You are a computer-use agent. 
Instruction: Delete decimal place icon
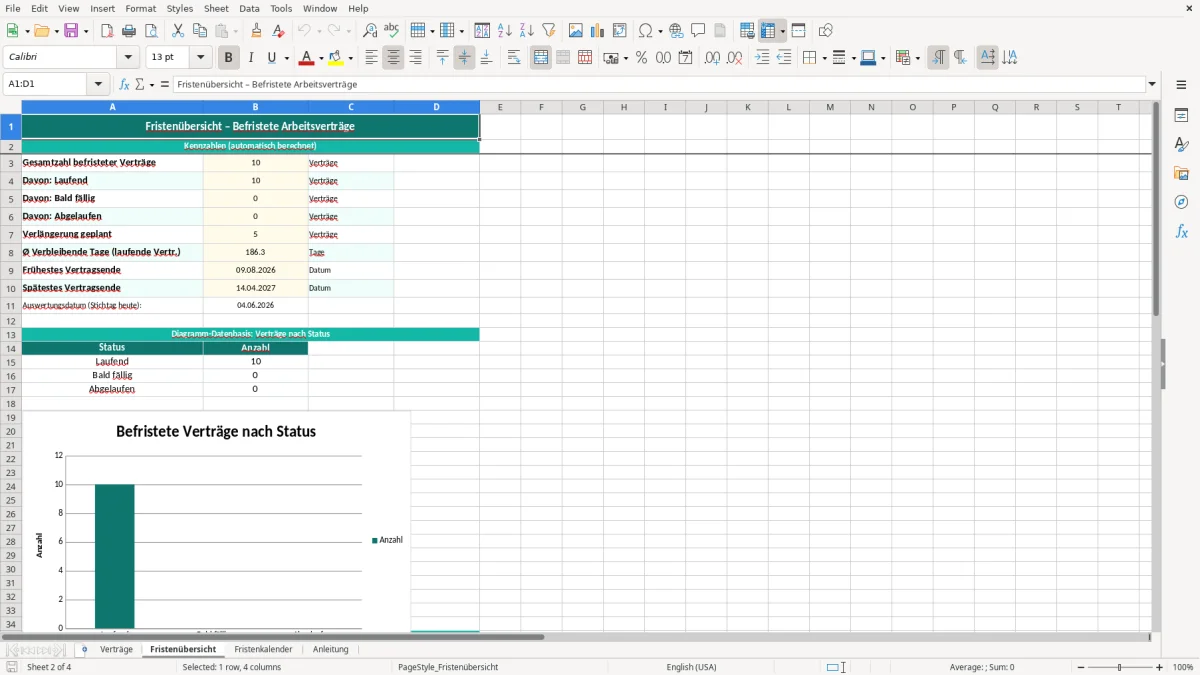click(x=734, y=58)
